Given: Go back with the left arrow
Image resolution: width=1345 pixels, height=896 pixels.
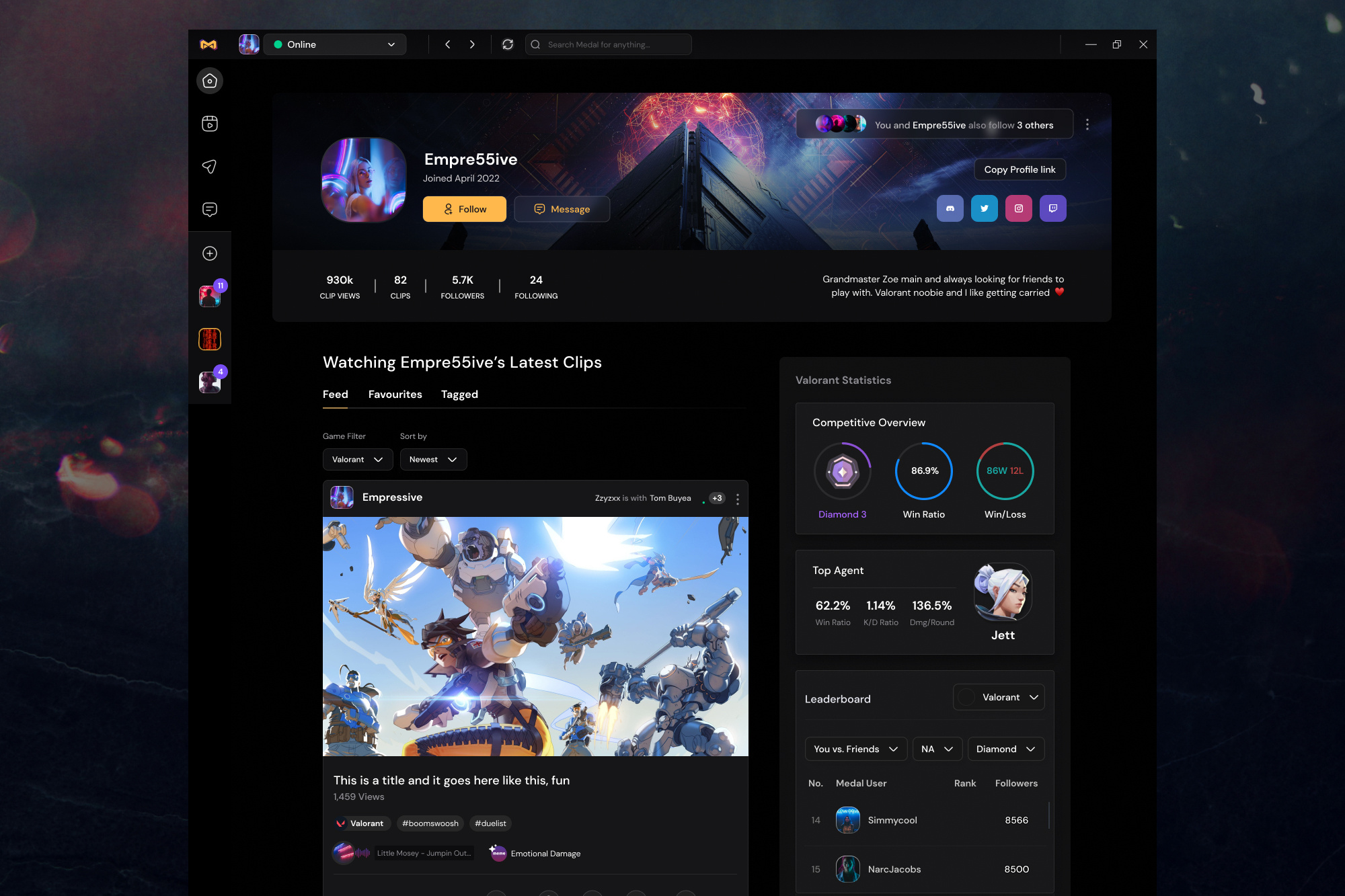Looking at the screenshot, I should coord(448,44).
